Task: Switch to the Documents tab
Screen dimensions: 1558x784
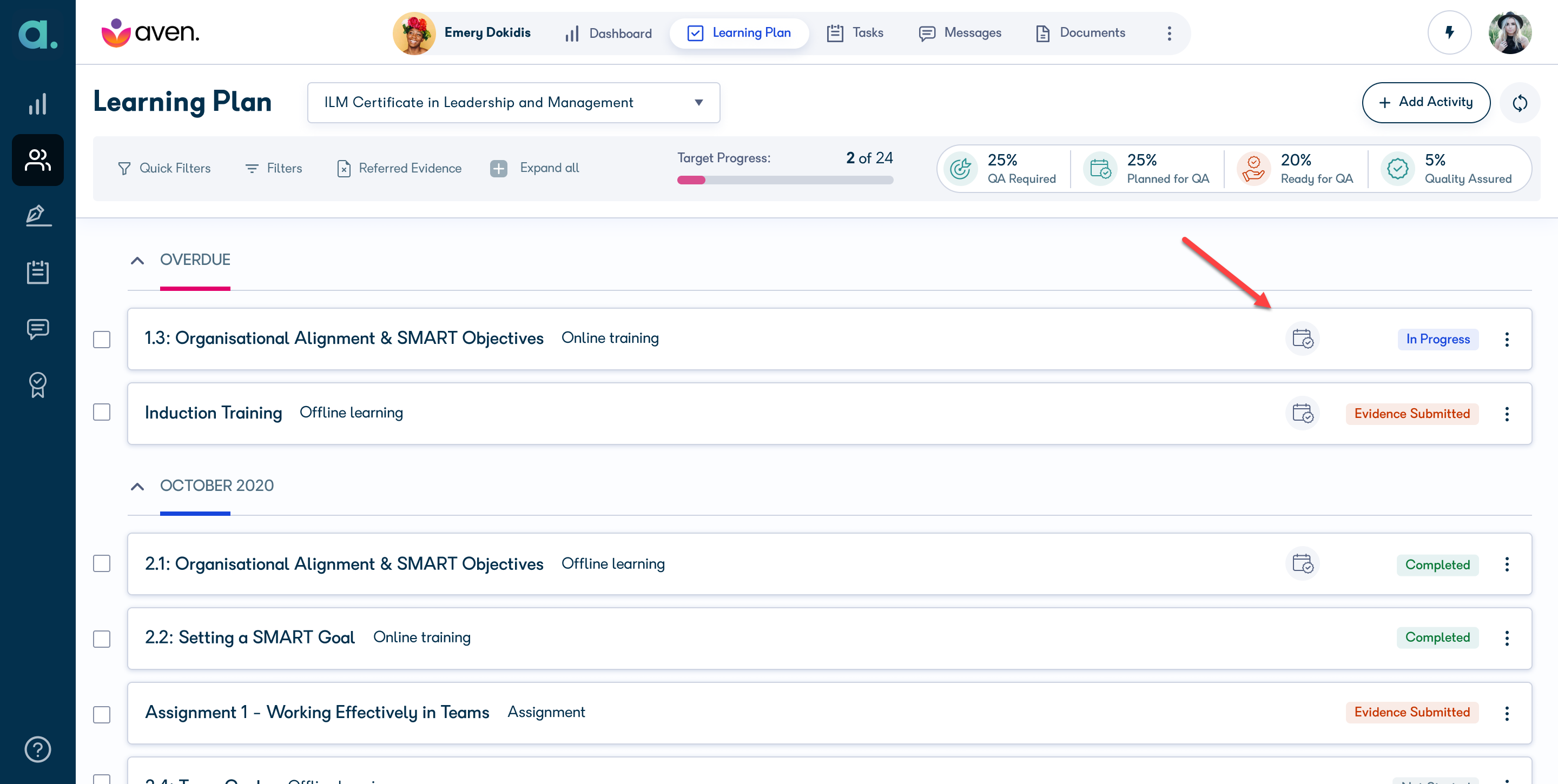Action: click(1080, 33)
